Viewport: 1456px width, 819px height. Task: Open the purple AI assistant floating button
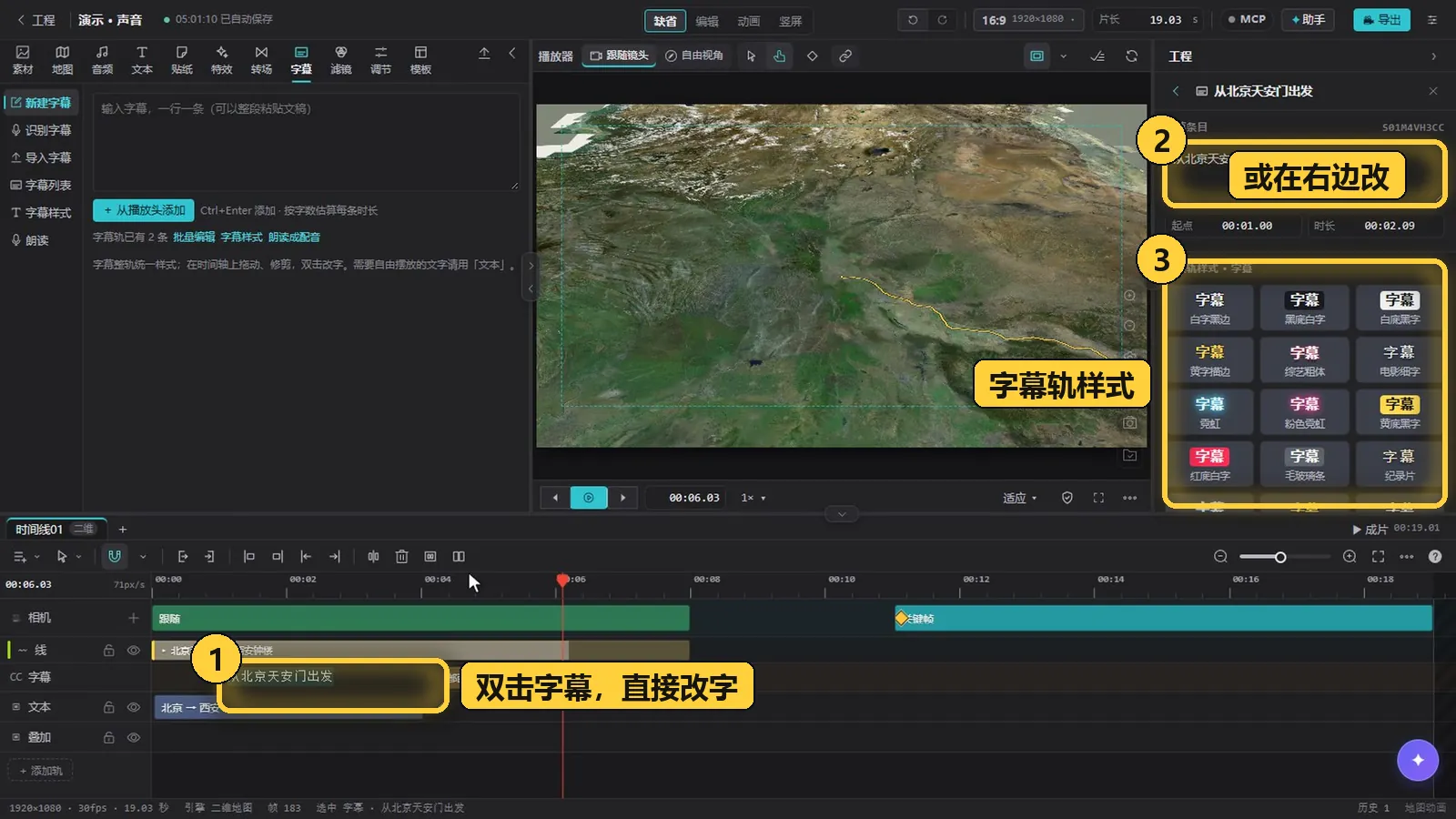tap(1418, 760)
